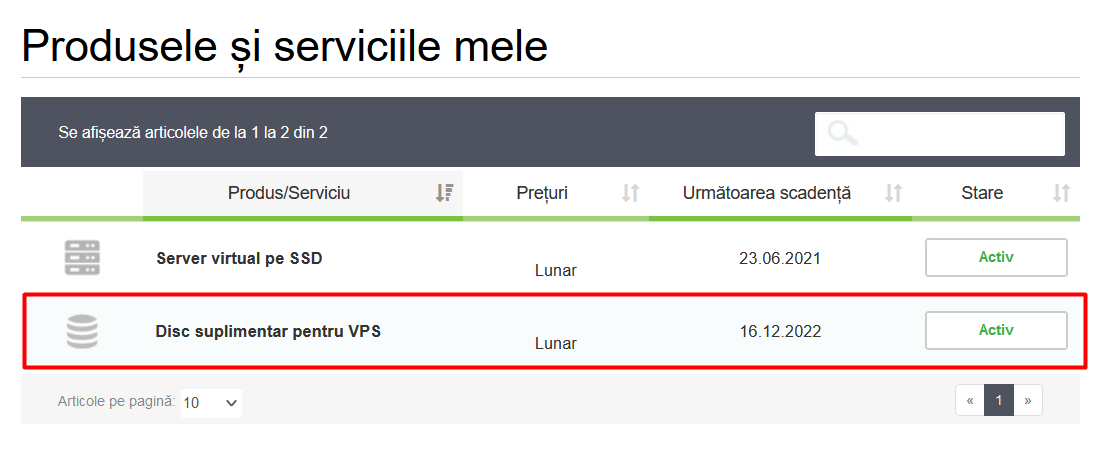The width and height of the screenshot is (1115, 468).
Task: Click the Prețuri column header
Action: [x=542, y=193]
